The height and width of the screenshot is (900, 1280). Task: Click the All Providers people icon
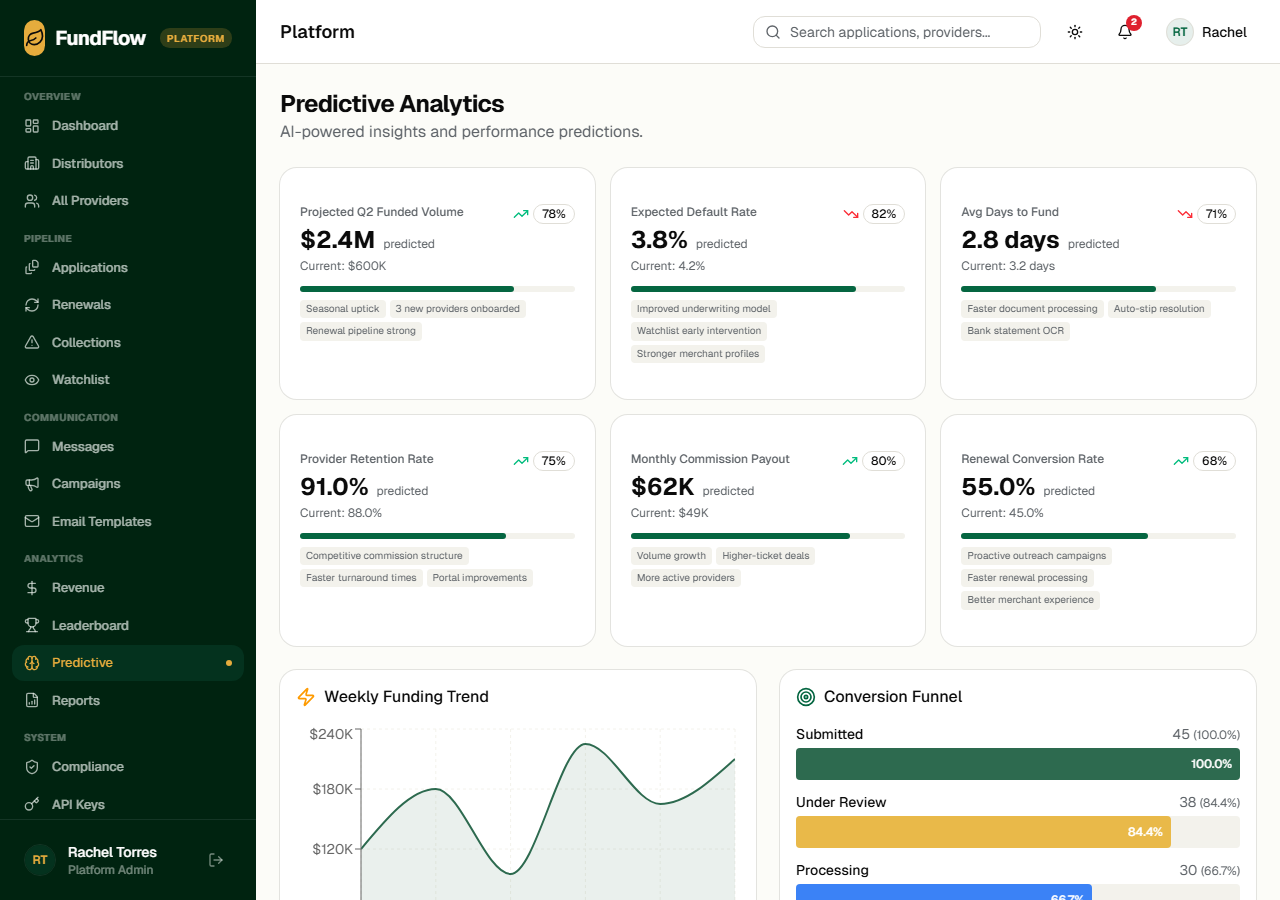32,201
